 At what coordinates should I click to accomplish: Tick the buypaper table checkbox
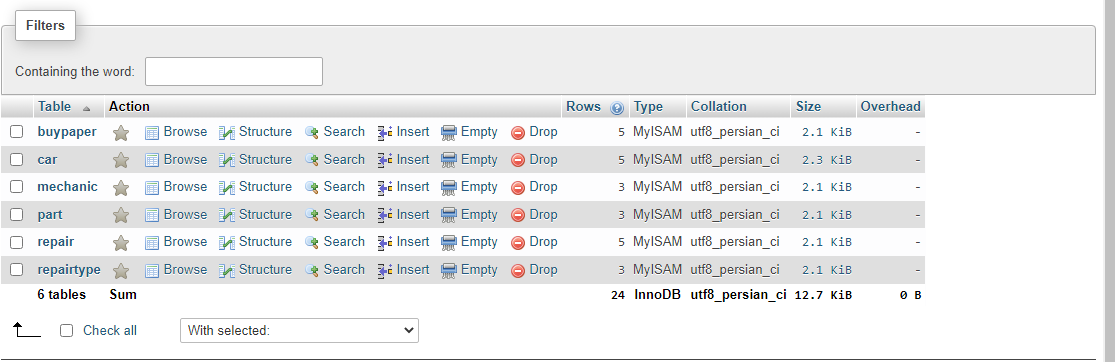point(16,132)
